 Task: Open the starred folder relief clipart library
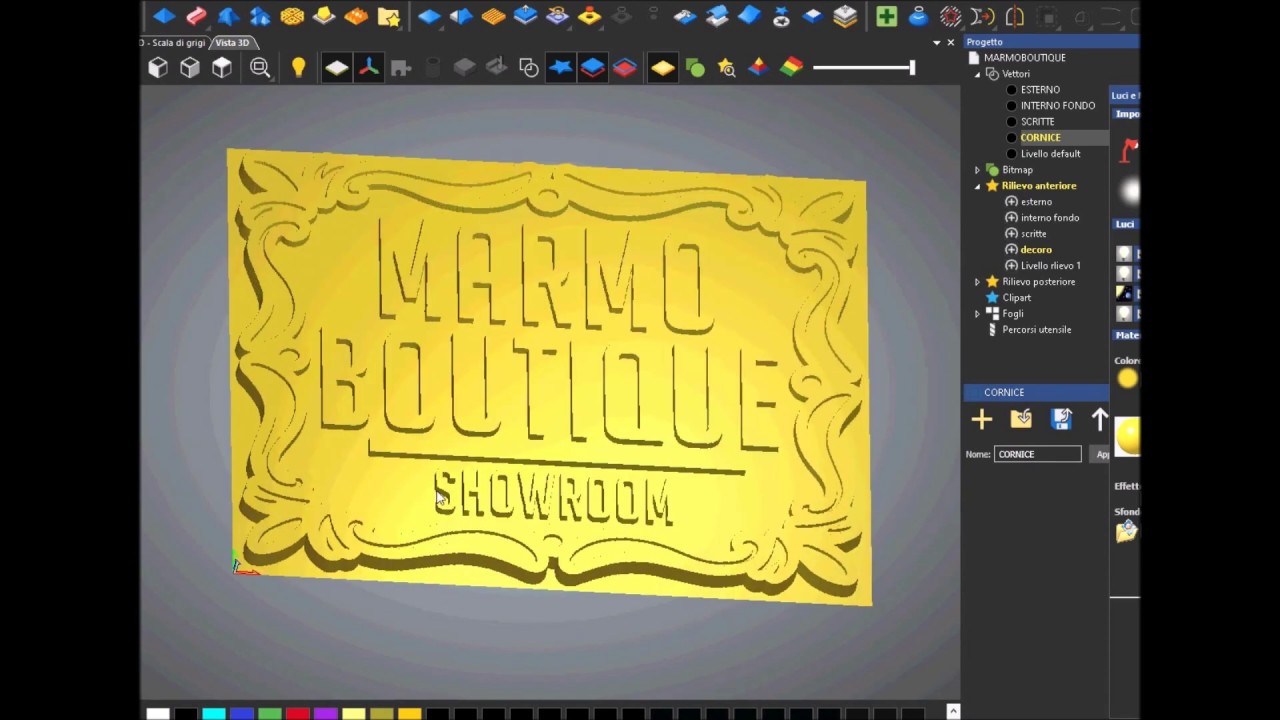389,16
